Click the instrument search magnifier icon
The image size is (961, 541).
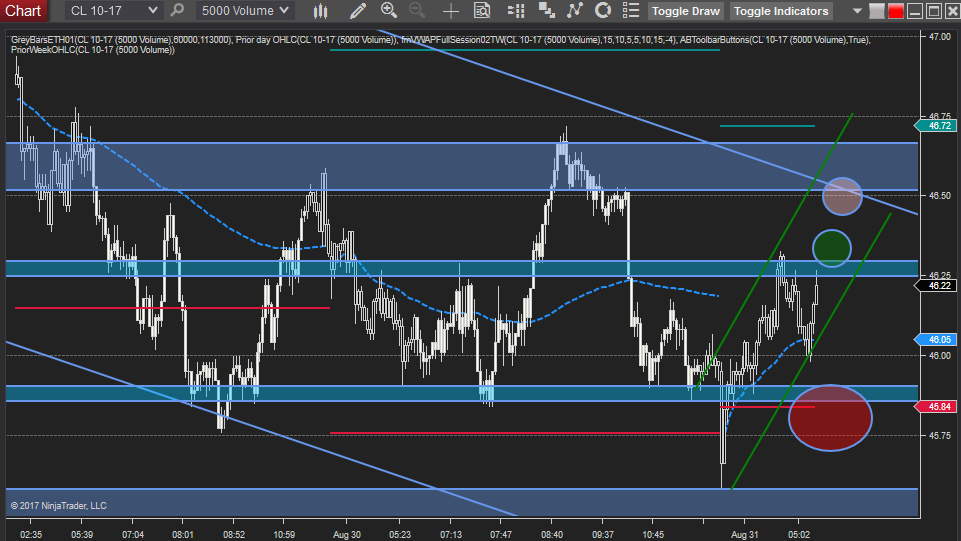[x=177, y=10]
